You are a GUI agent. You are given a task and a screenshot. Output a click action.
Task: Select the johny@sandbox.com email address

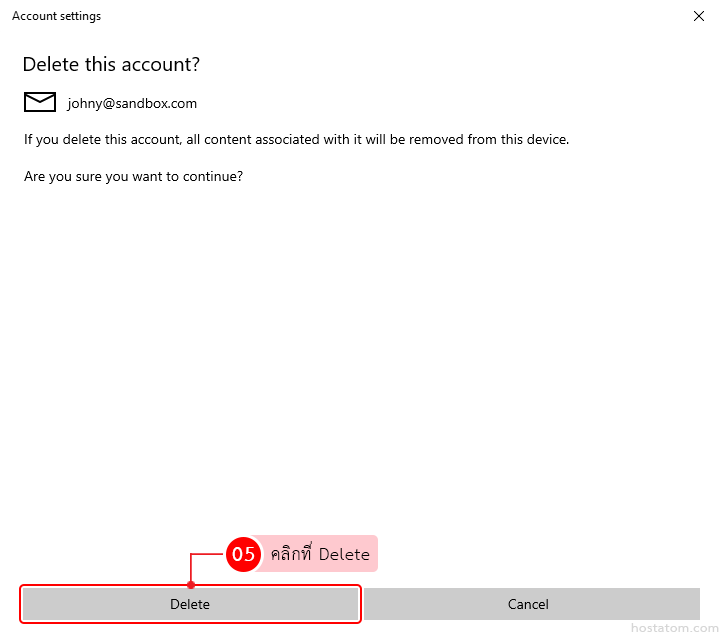(132, 103)
